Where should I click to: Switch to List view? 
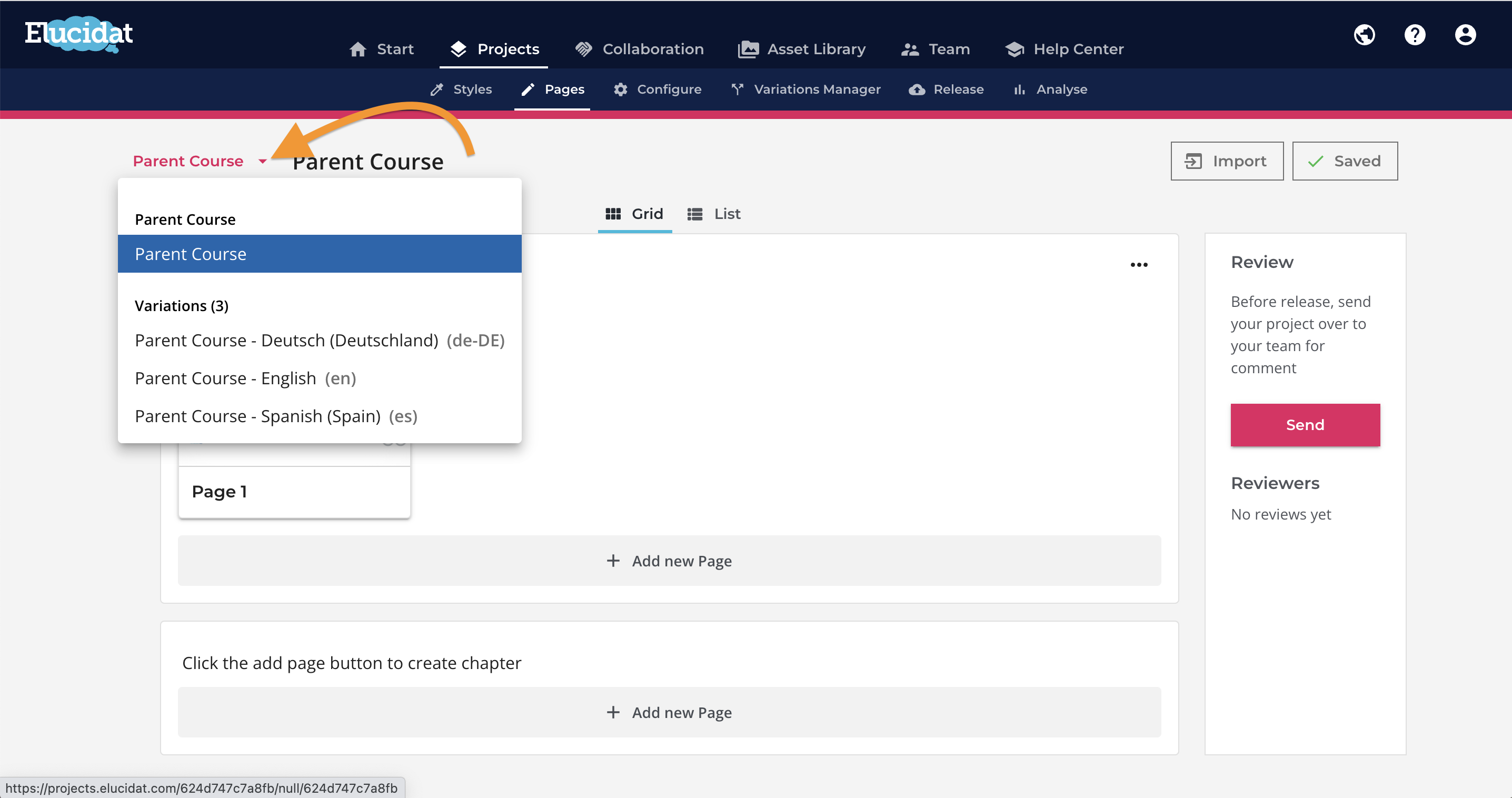click(714, 214)
